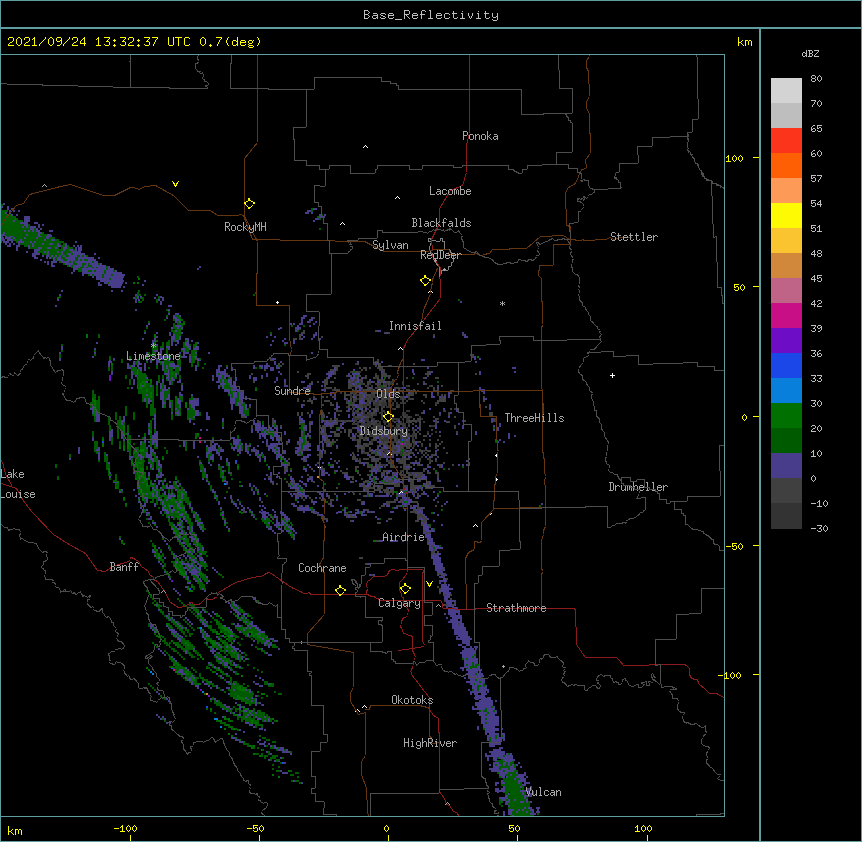The image size is (862, 842).
Task: Click the light grey 70-80 dBZ swatch
Action: 786,91
